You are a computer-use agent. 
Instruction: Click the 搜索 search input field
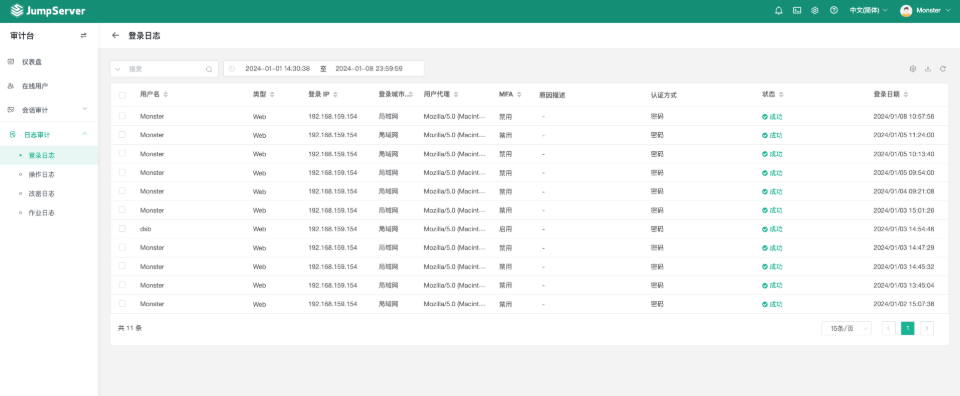coord(165,69)
